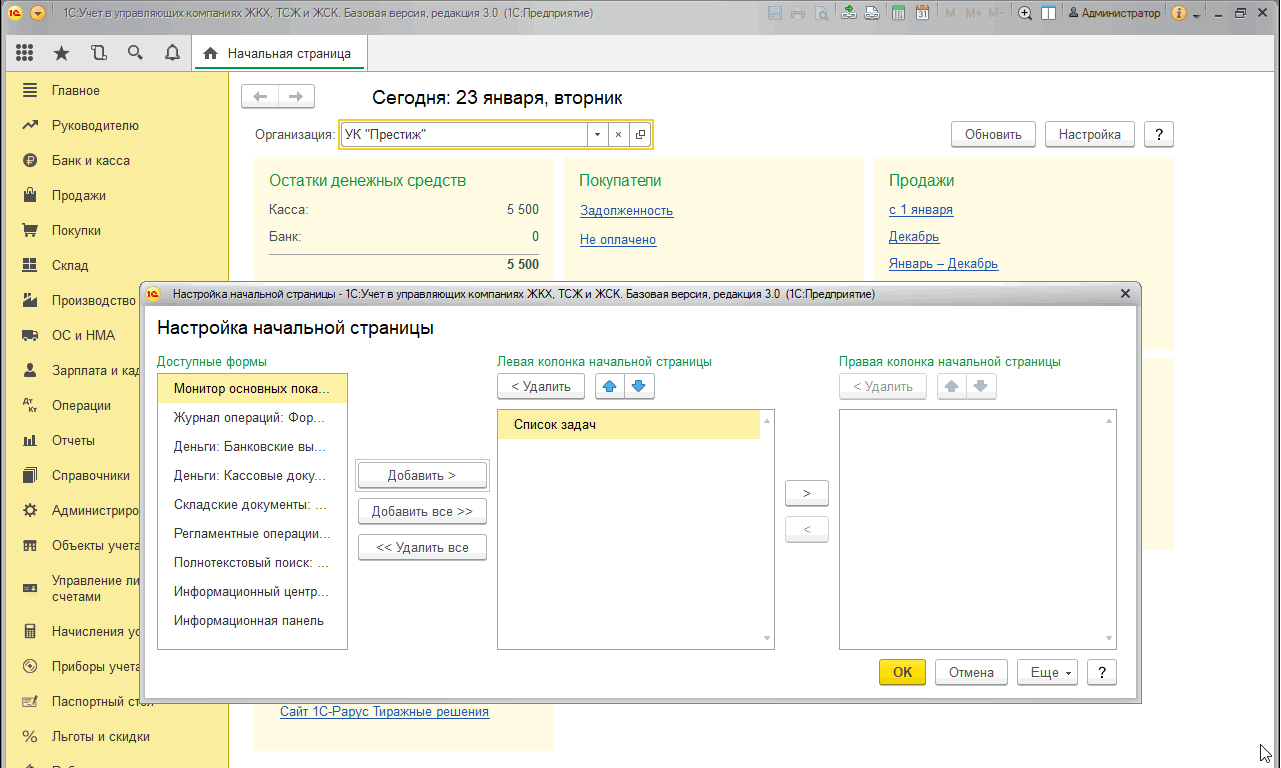This screenshot has height=768, width=1281.
Task: Click the Get link icon in title bar
Action: 849,13
